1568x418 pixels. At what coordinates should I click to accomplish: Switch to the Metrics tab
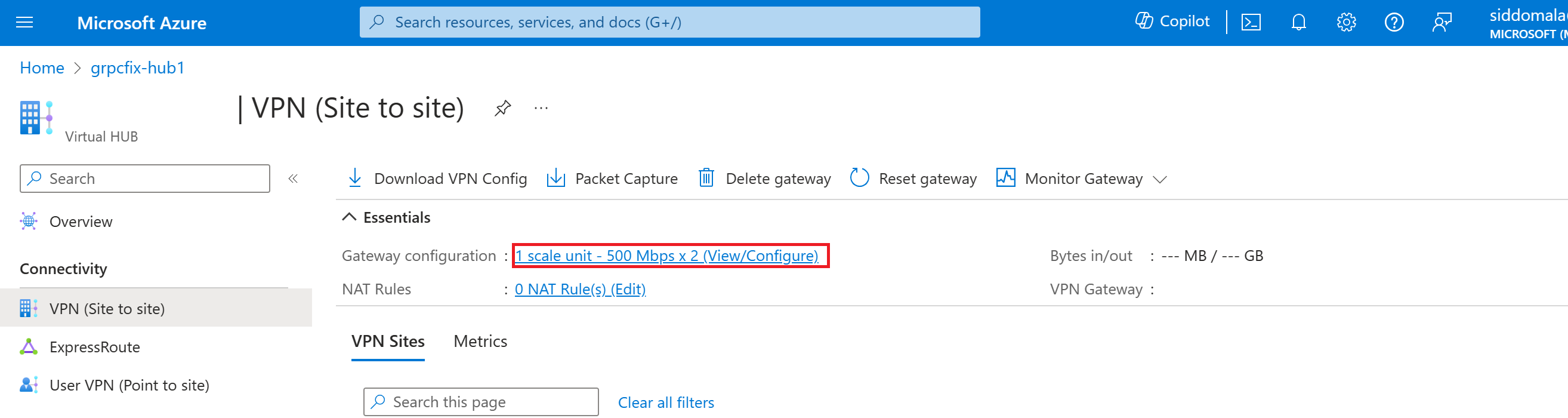tap(480, 341)
